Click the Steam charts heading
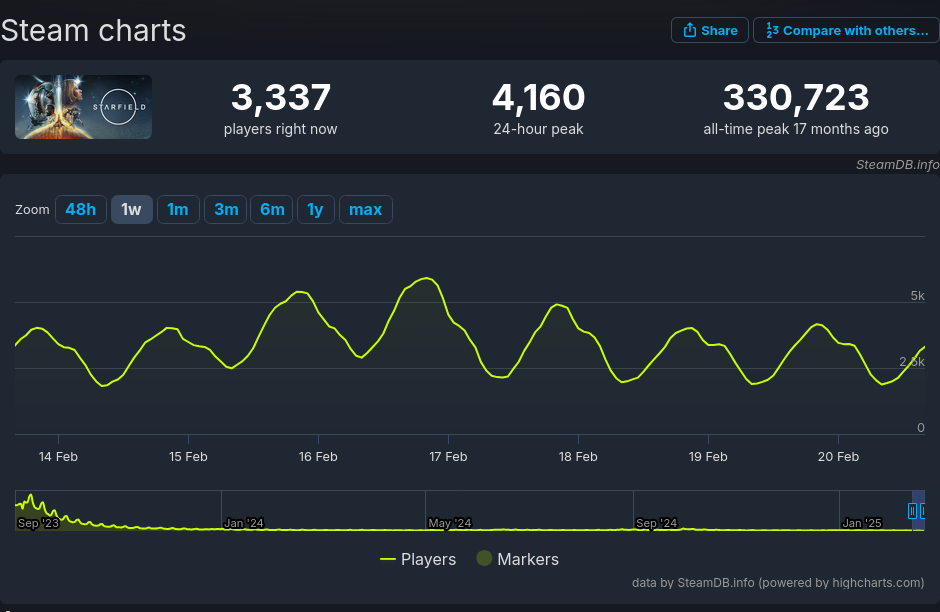The height and width of the screenshot is (612, 940). tap(94, 31)
